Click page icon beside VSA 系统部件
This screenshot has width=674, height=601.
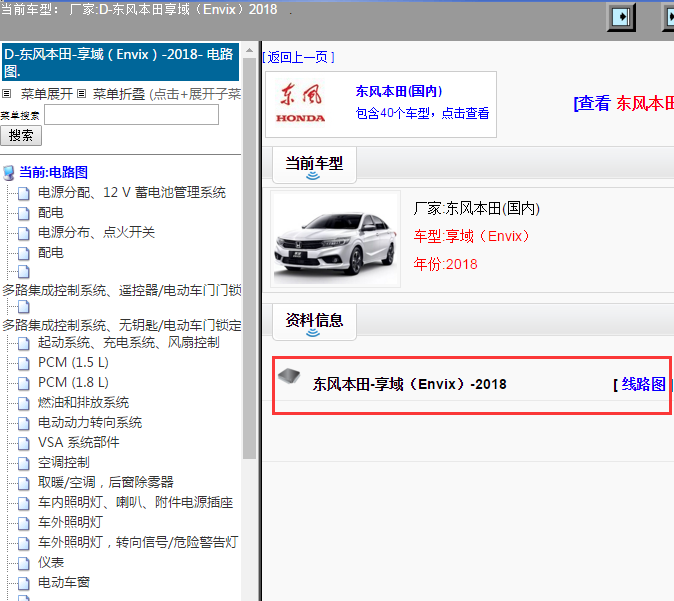pyautogui.click(x=24, y=444)
